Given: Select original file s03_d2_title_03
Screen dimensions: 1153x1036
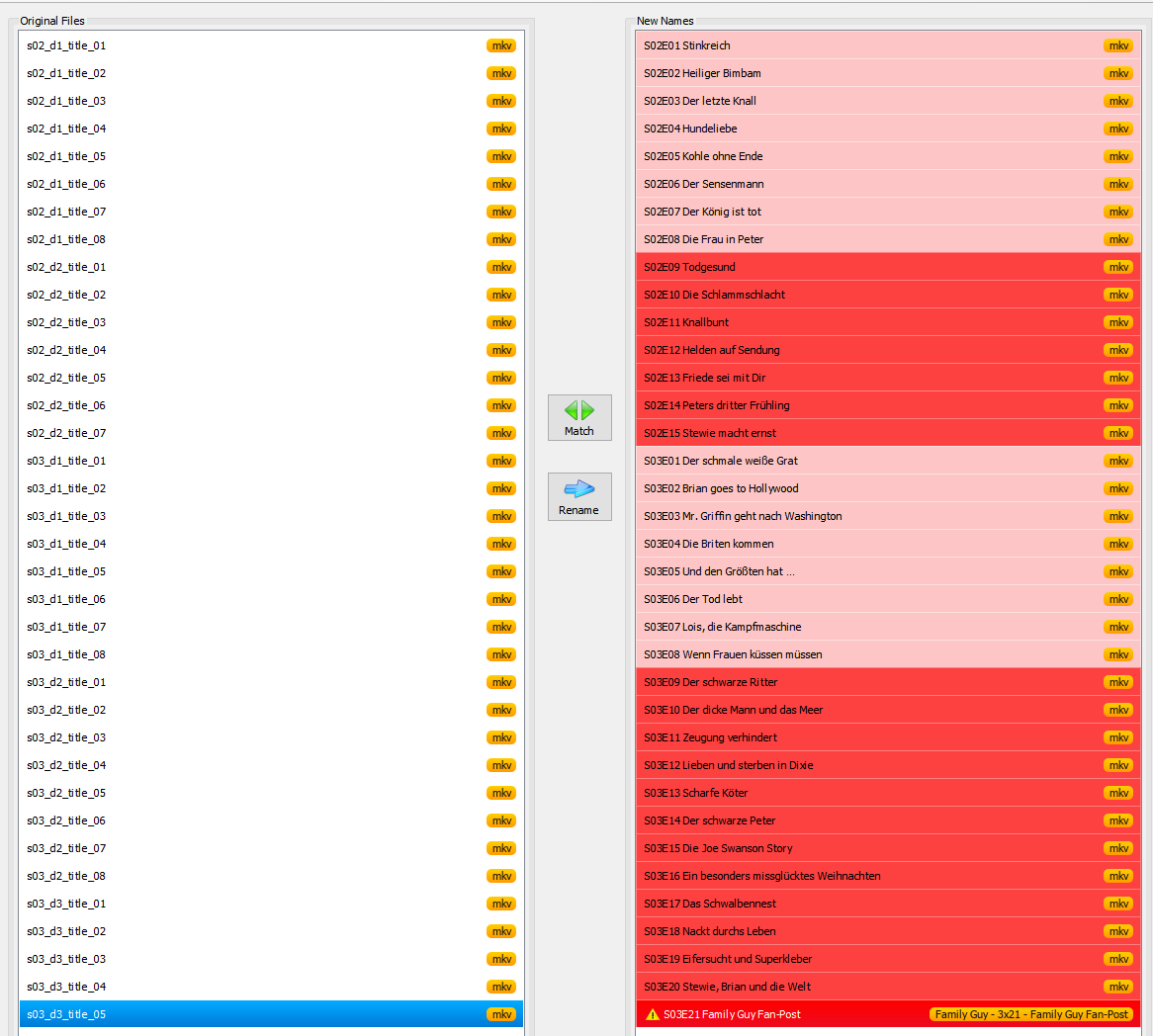Looking at the screenshot, I should 66,737.
